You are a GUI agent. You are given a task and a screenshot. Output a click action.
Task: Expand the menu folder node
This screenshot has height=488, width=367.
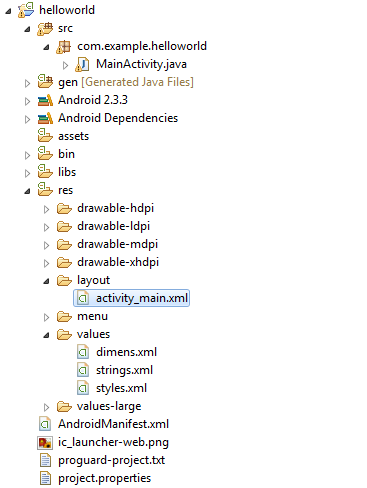point(47,317)
